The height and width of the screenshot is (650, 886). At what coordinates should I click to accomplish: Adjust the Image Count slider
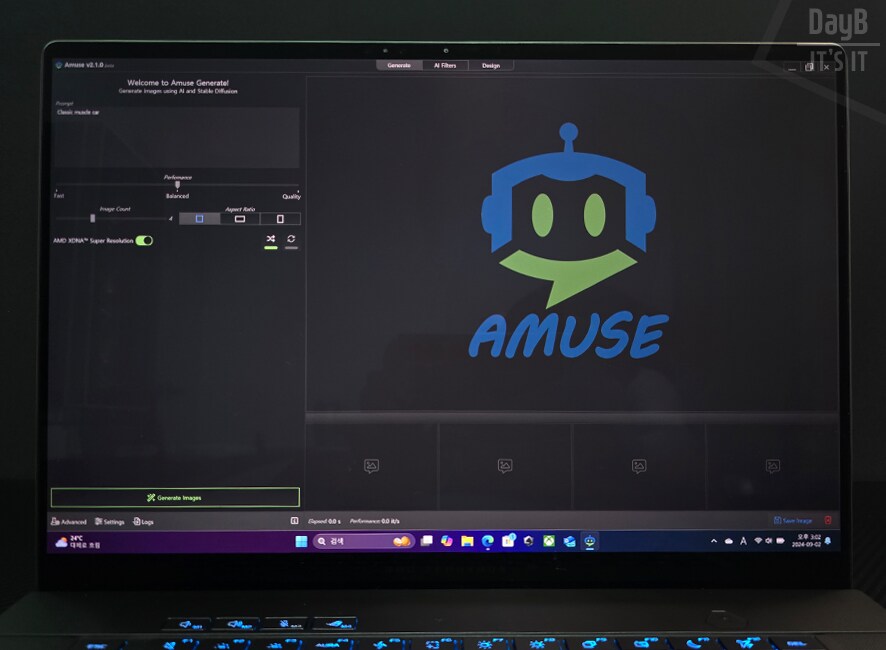point(92,217)
